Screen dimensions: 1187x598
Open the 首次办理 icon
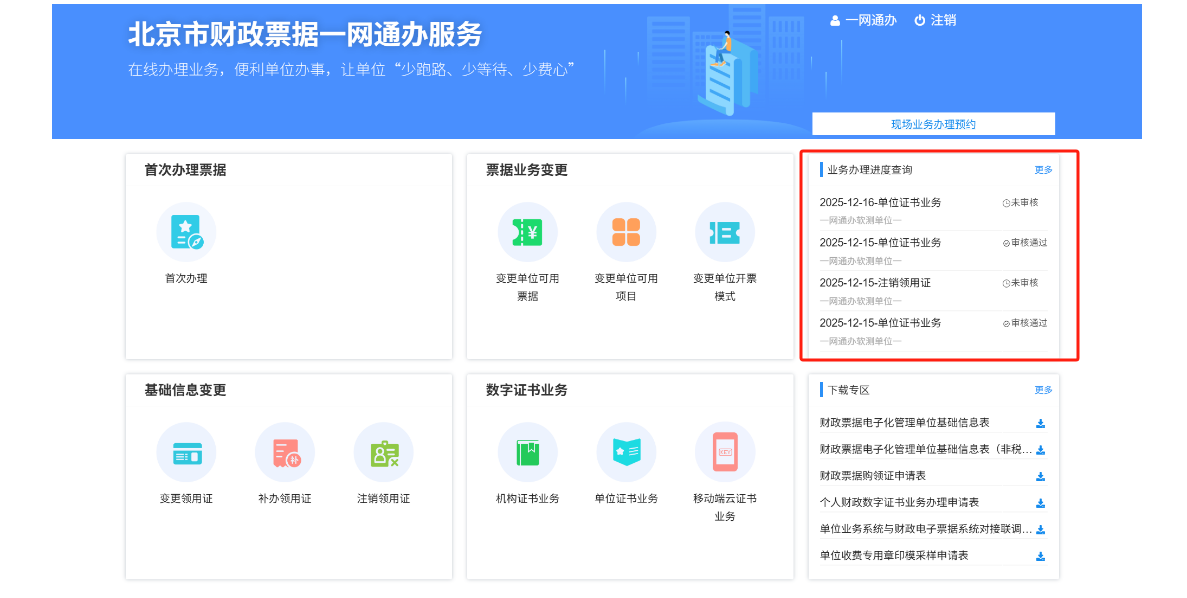click(x=186, y=232)
